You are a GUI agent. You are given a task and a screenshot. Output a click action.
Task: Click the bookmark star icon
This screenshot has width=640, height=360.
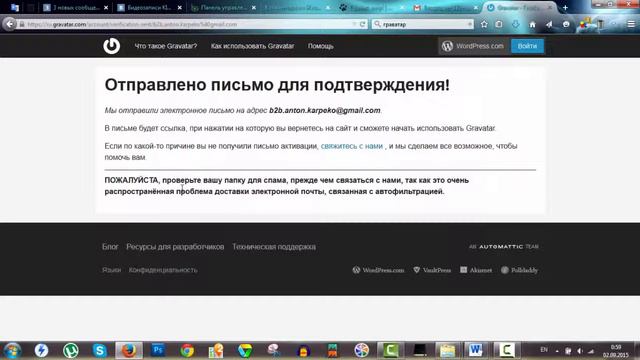[x=484, y=24]
